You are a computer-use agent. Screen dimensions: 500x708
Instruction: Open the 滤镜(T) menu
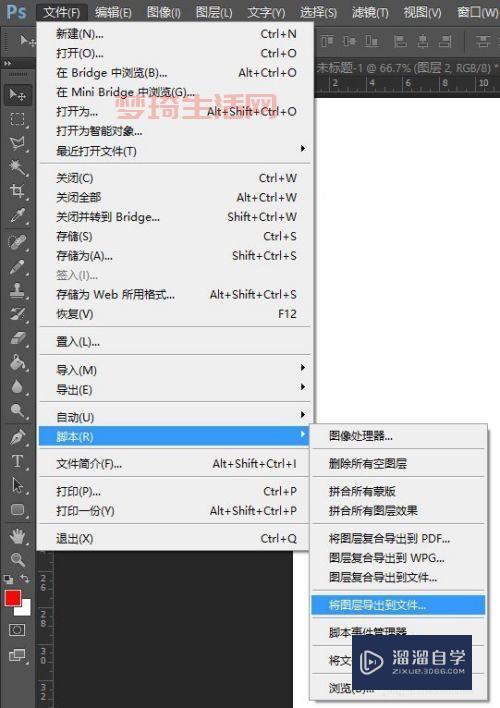click(x=370, y=12)
